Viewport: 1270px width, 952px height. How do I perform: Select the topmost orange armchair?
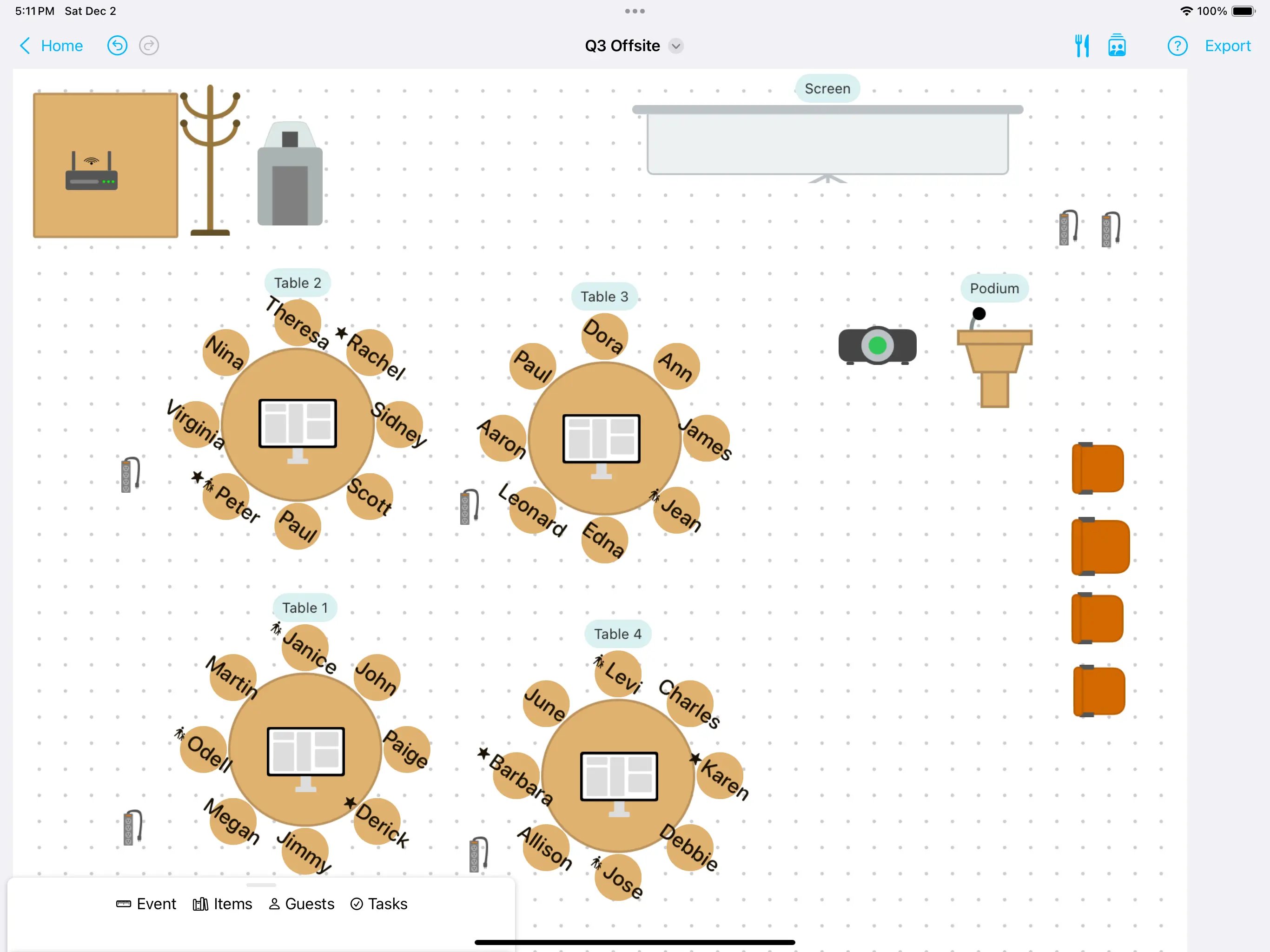coord(1098,469)
